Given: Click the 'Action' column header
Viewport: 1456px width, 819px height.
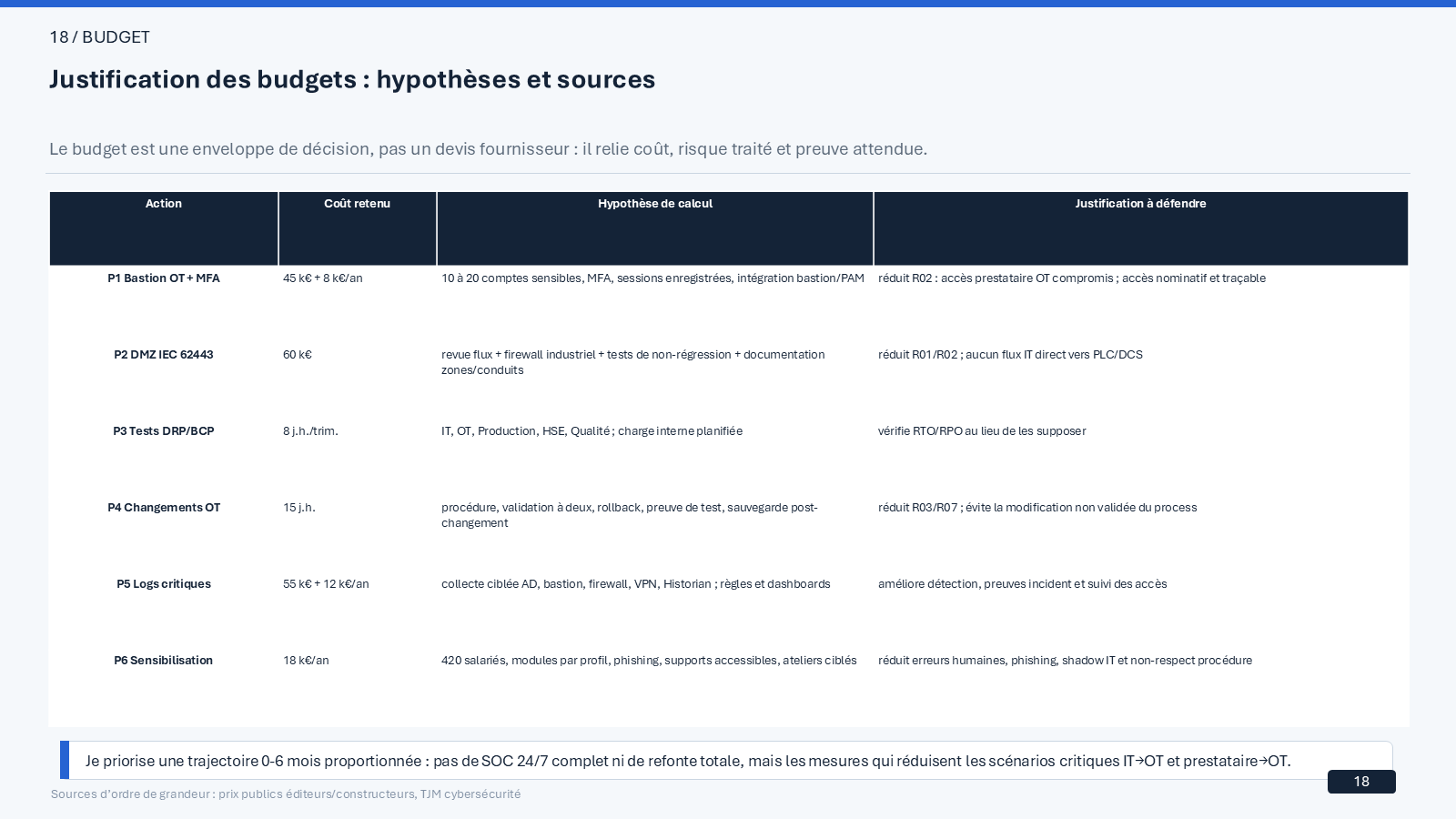Looking at the screenshot, I should tap(164, 228).
